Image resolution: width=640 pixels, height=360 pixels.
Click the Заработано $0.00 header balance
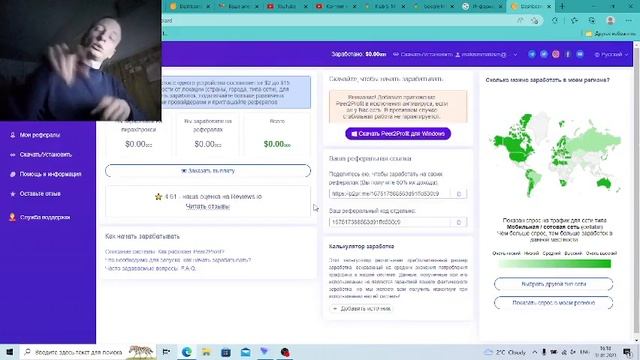(359, 54)
